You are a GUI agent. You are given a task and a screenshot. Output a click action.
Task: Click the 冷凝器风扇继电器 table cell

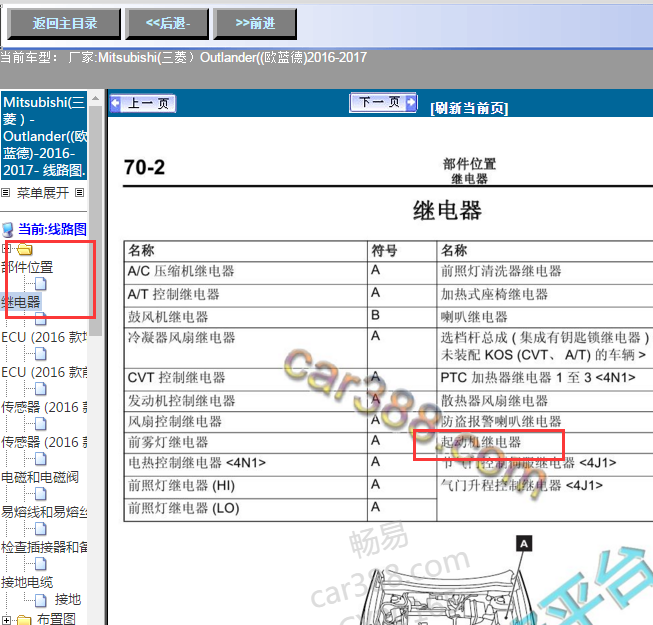point(245,347)
